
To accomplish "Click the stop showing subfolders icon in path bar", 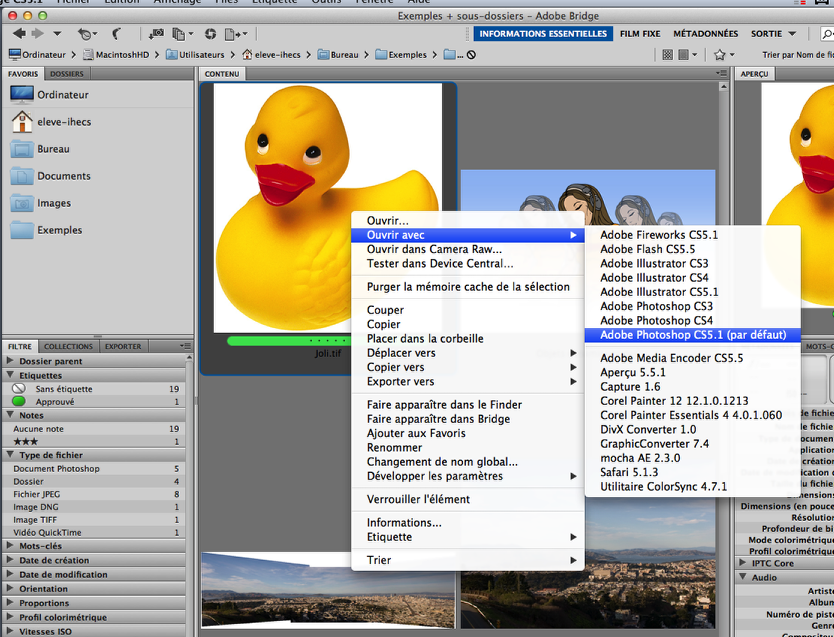I will tap(471, 54).
